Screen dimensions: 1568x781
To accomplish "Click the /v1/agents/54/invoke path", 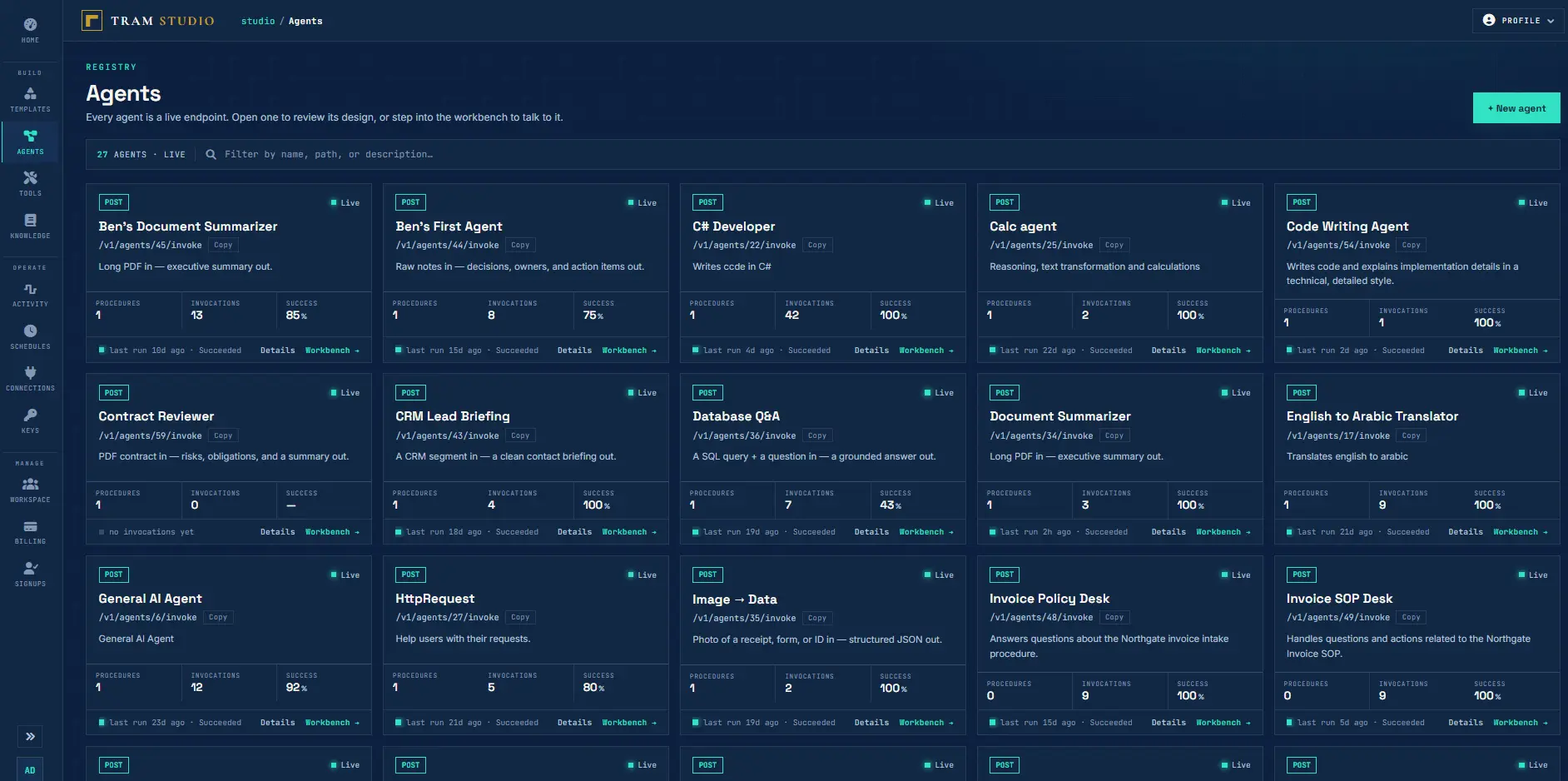I will [x=1338, y=245].
